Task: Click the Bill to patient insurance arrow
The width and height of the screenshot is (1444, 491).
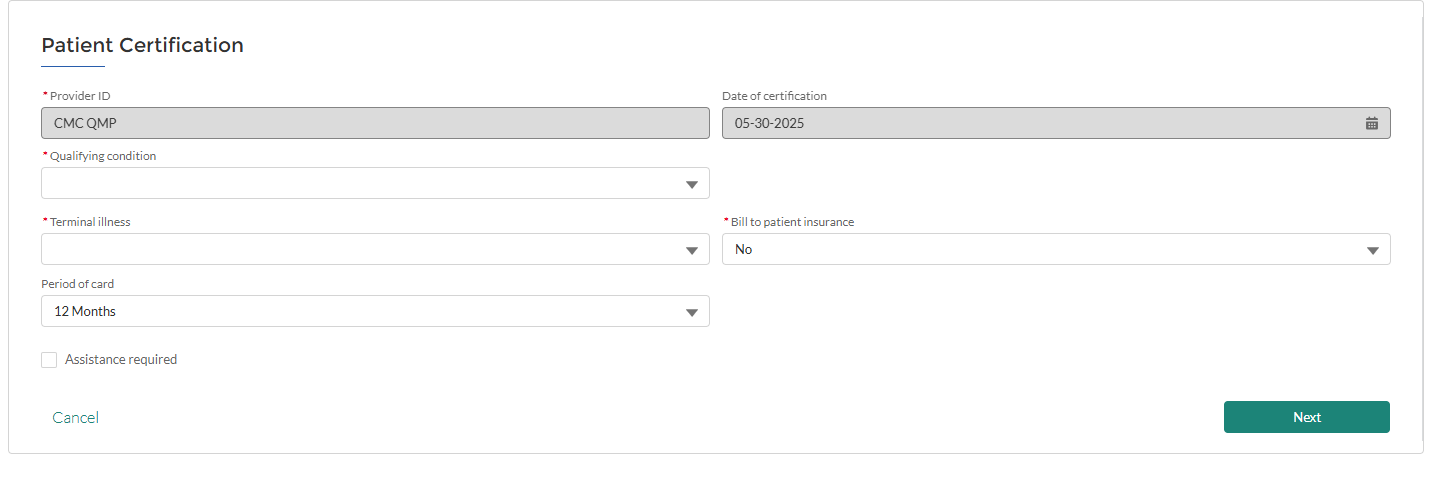Action: (x=1373, y=251)
